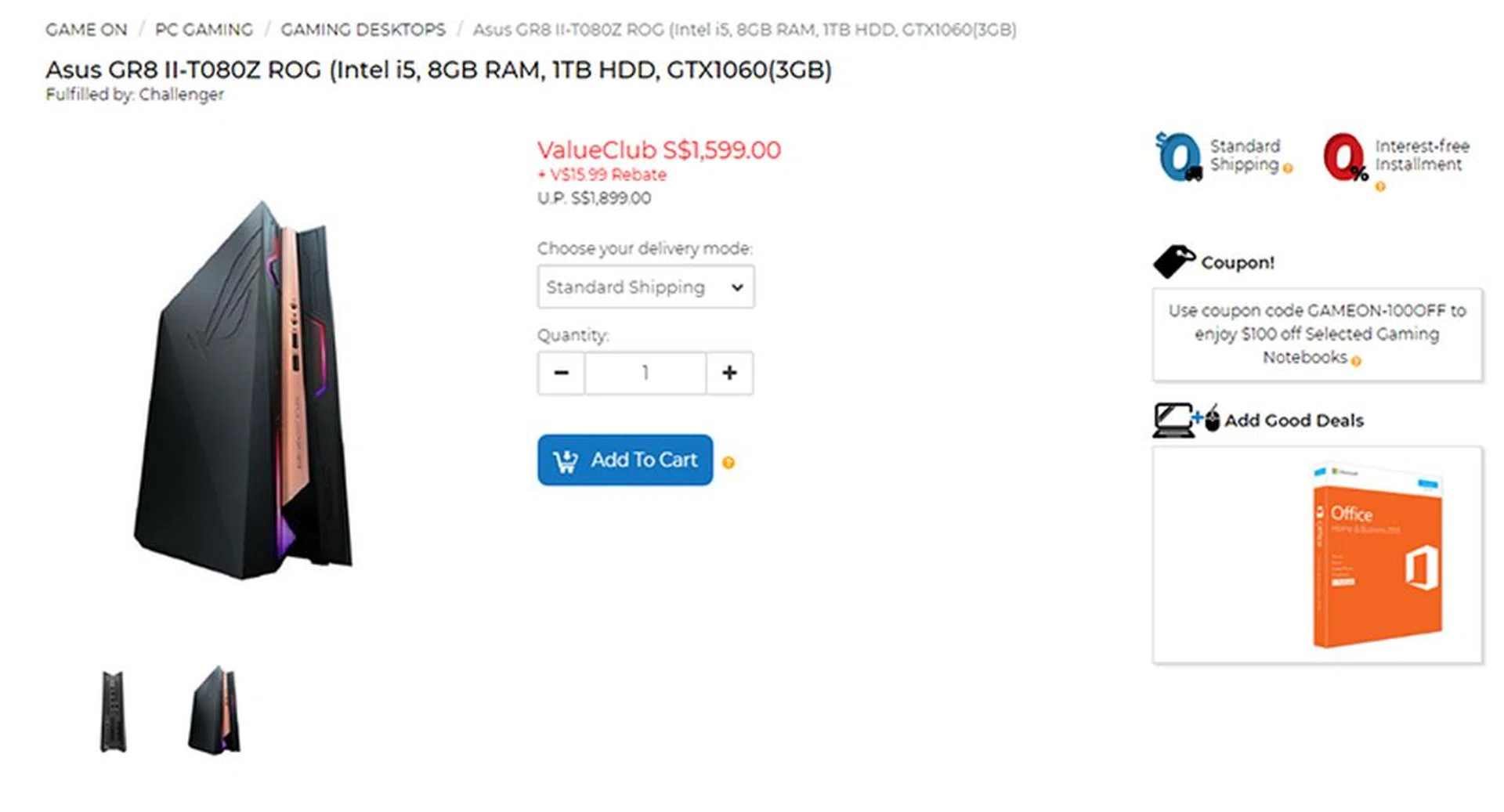Click info icon after Notebooks coupon text
The width and height of the screenshot is (1504, 812).
1356,361
